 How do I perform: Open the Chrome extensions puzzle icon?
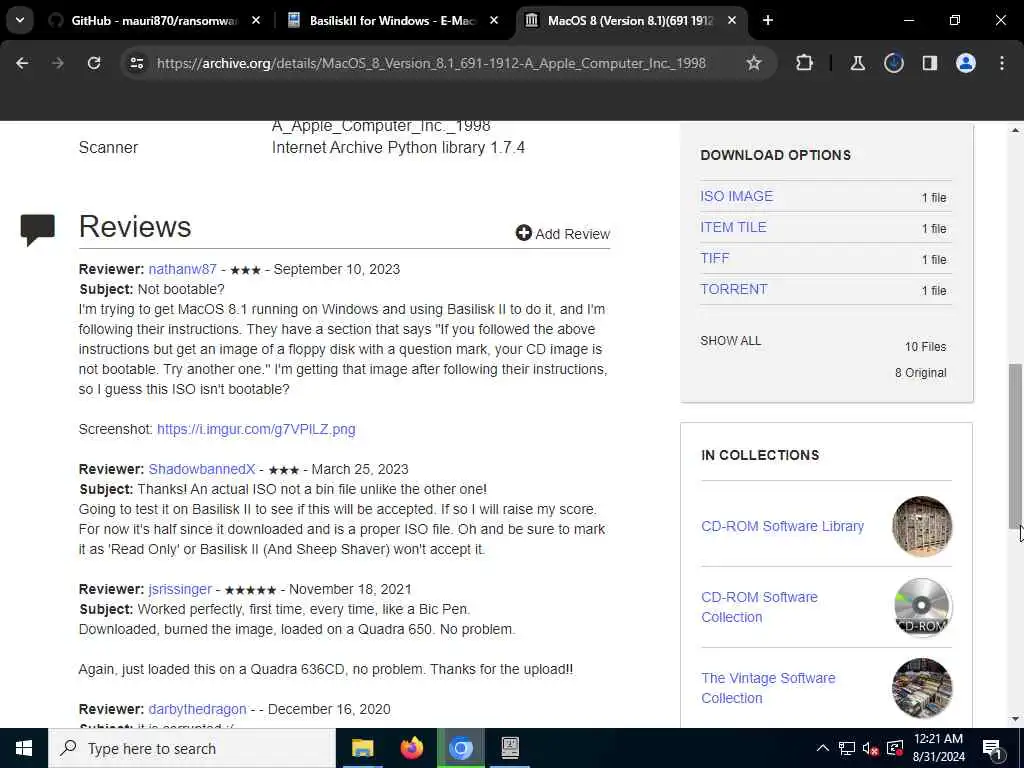point(805,63)
